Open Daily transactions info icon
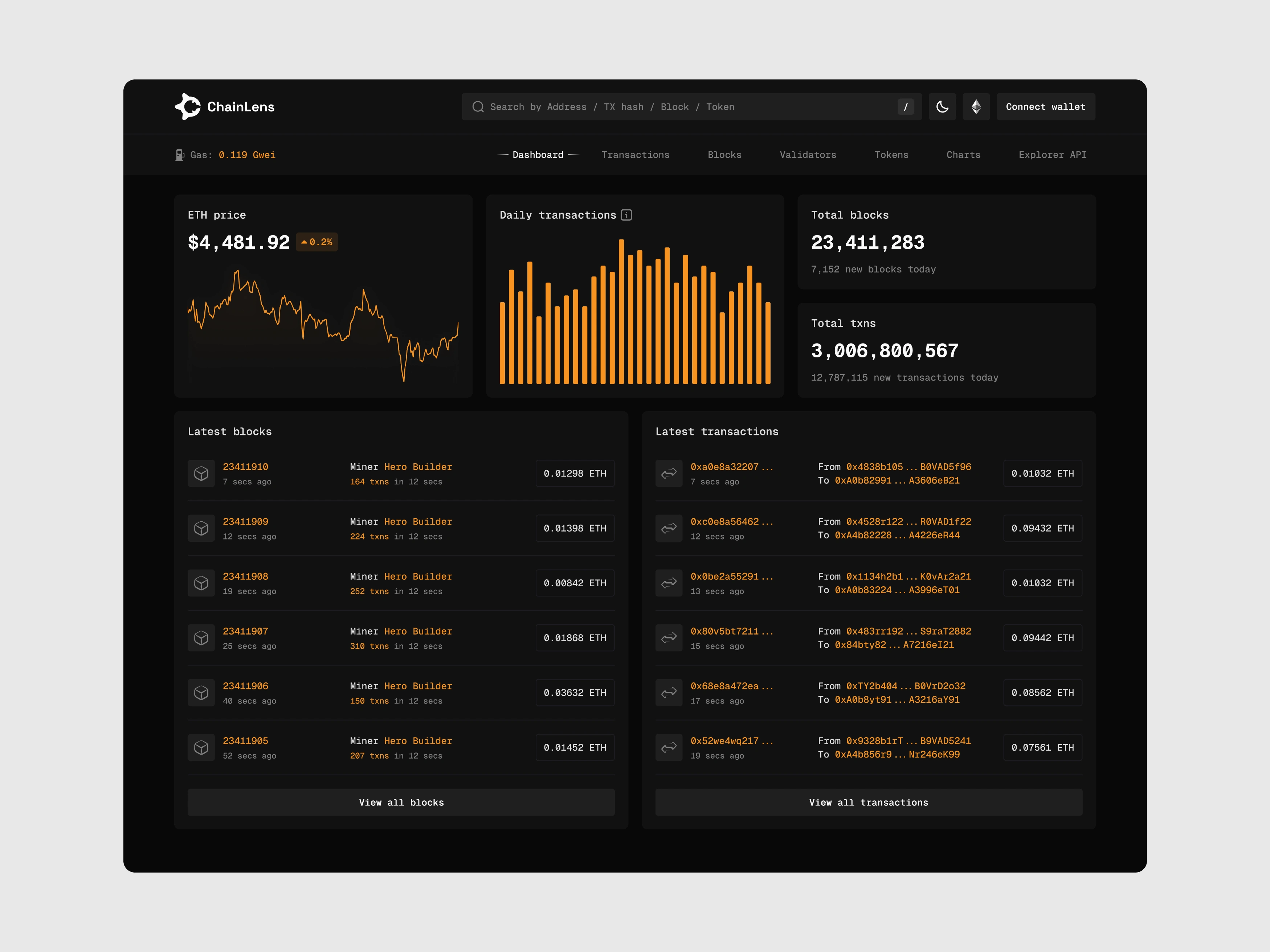Viewport: 1270px width, 952px height. 626,215
